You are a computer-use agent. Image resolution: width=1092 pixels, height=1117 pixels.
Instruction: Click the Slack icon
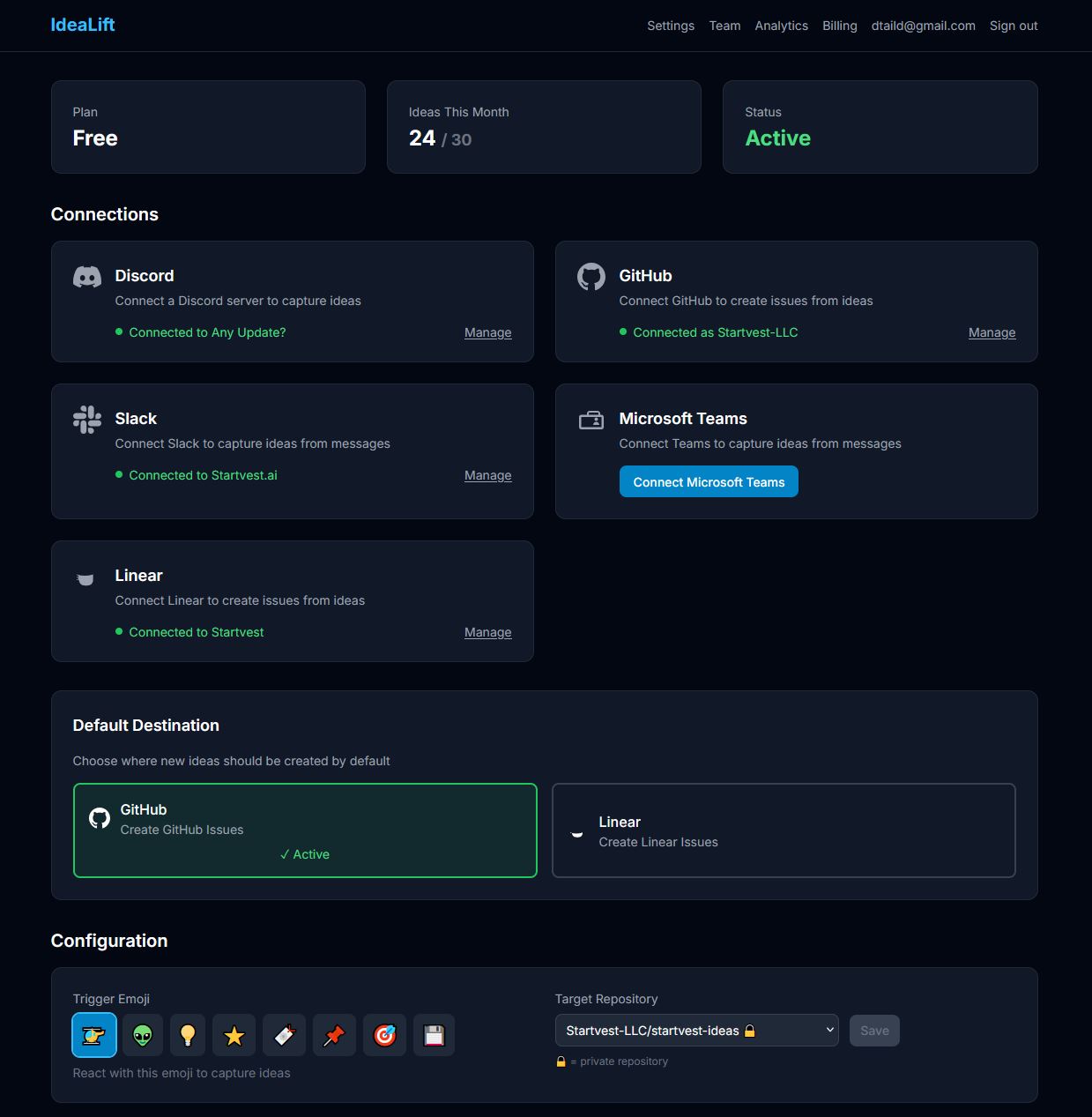pyautogui.click(x=86, y=419)
